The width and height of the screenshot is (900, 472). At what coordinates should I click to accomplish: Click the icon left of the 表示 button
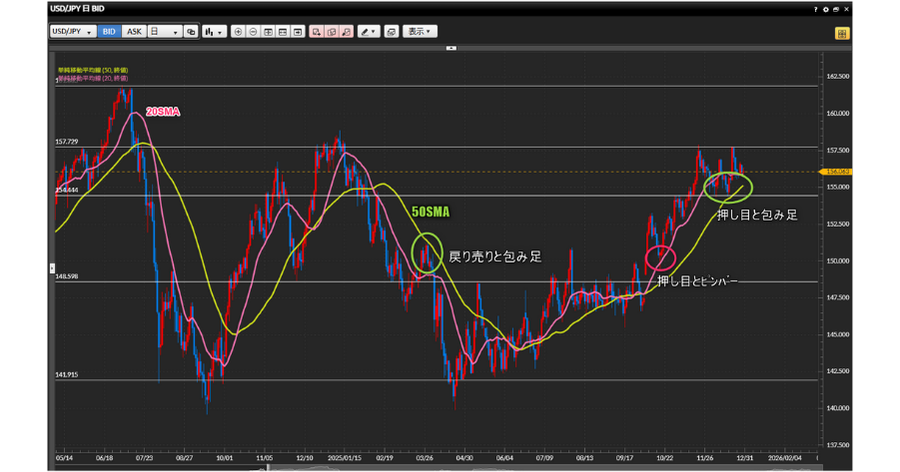click(x=391, y=32)
